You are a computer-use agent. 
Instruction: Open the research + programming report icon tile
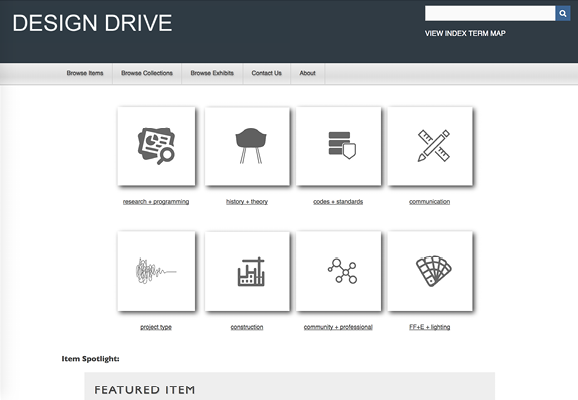pyautogui.click(x=156, y=146)
